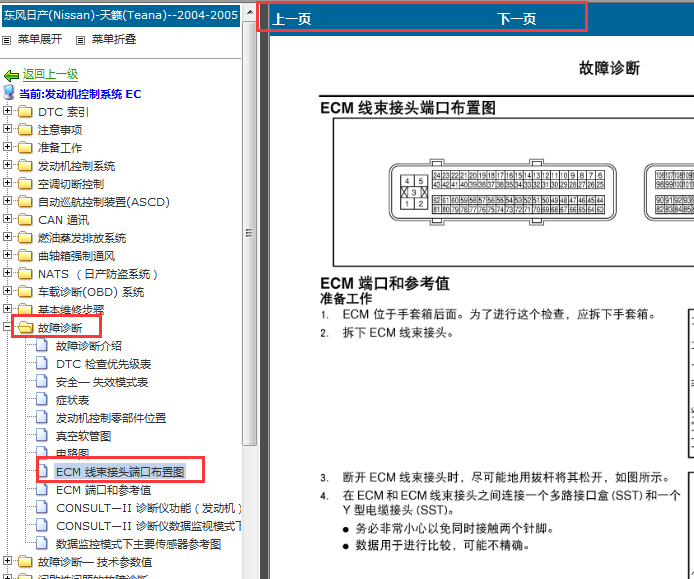Open the 症状表 page
The height and width of the screenshot is (579, 694).
(x=73, y=400)
